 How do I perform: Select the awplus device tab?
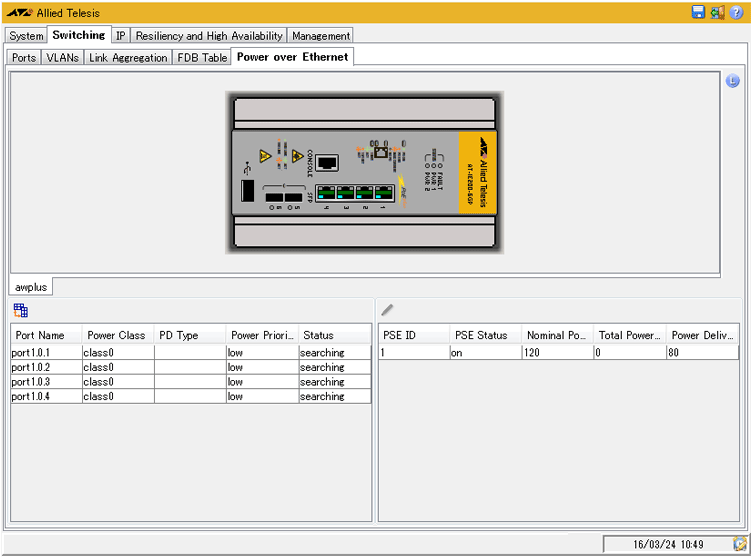(31, 287)
